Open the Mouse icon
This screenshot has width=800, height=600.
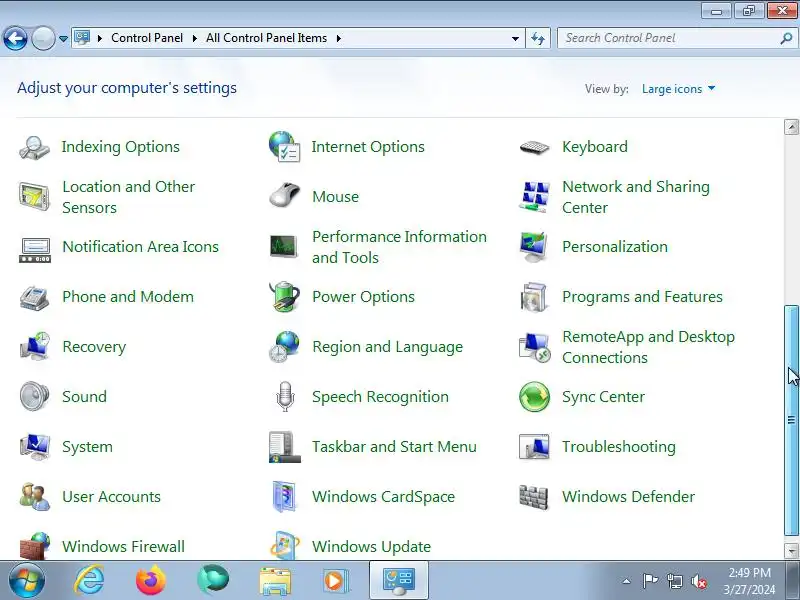click(x=284, y=195)
